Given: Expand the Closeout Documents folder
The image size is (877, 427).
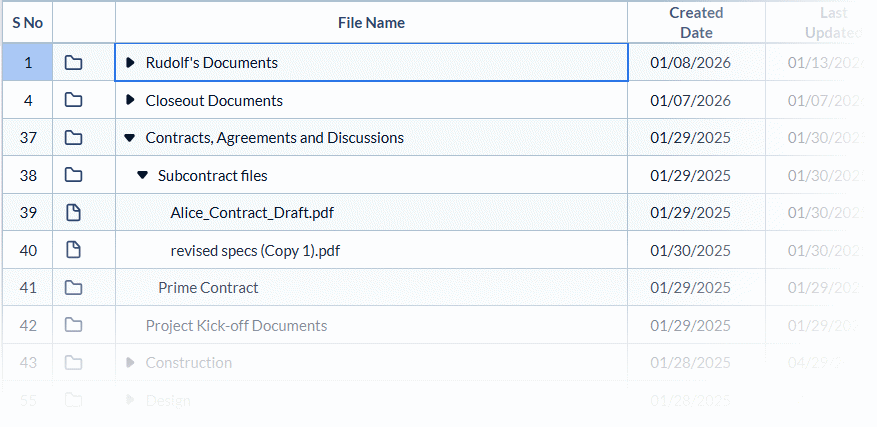Looking at the screenshot, I should coord(130,100).
